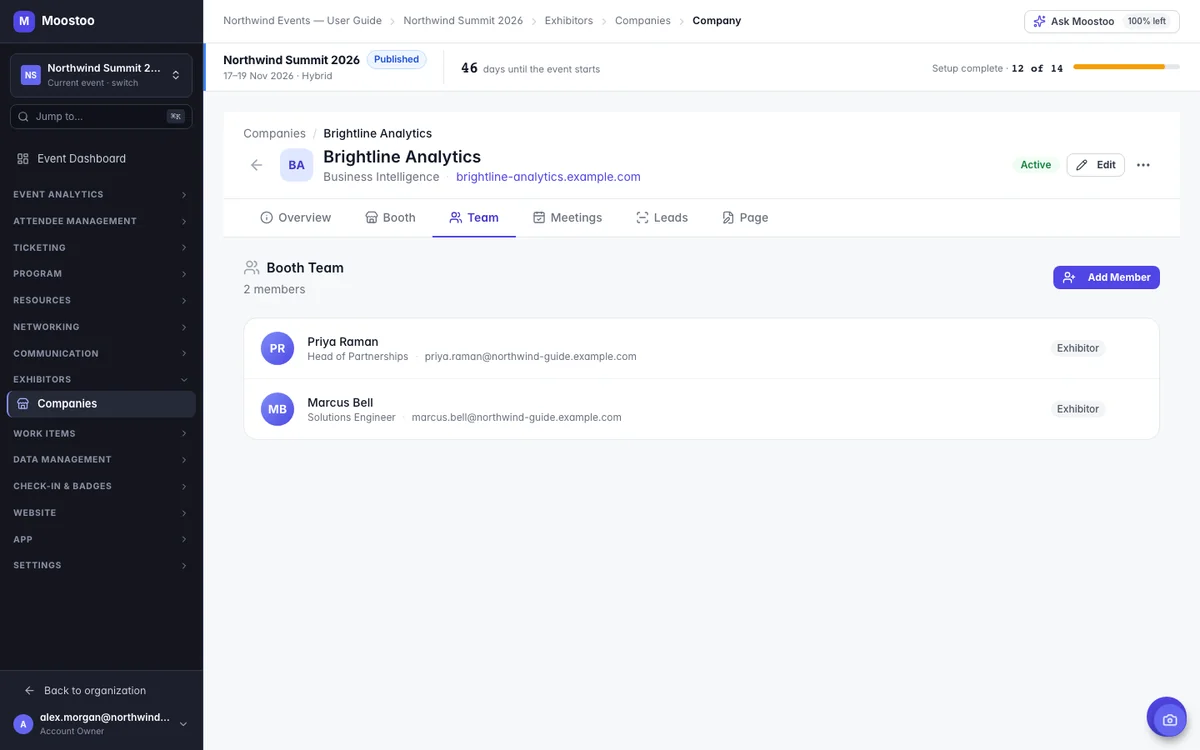Click the Active status badge
Screen dimensions: 1200x750
click(1036, 165)
